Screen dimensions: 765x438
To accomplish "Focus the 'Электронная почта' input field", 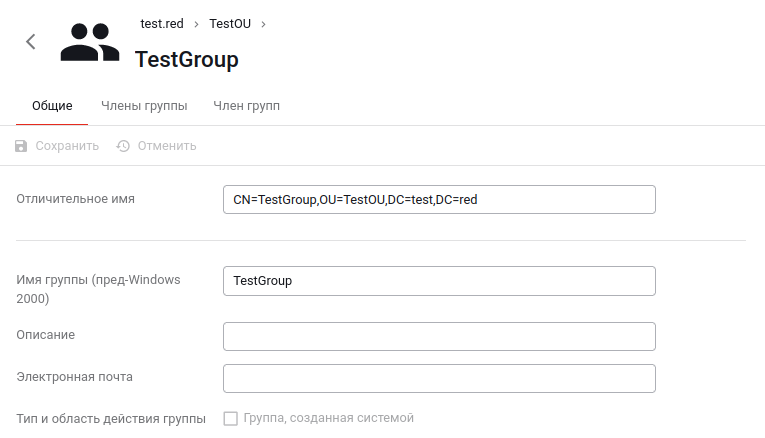I will tap(439, 379).
